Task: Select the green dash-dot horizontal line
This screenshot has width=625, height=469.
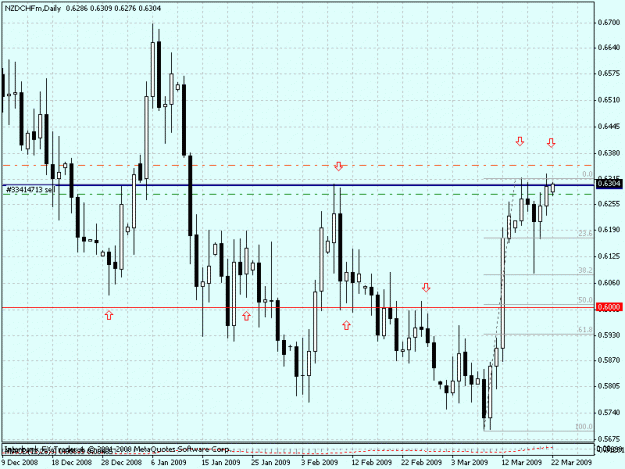Action: click(x=298, y=194)
